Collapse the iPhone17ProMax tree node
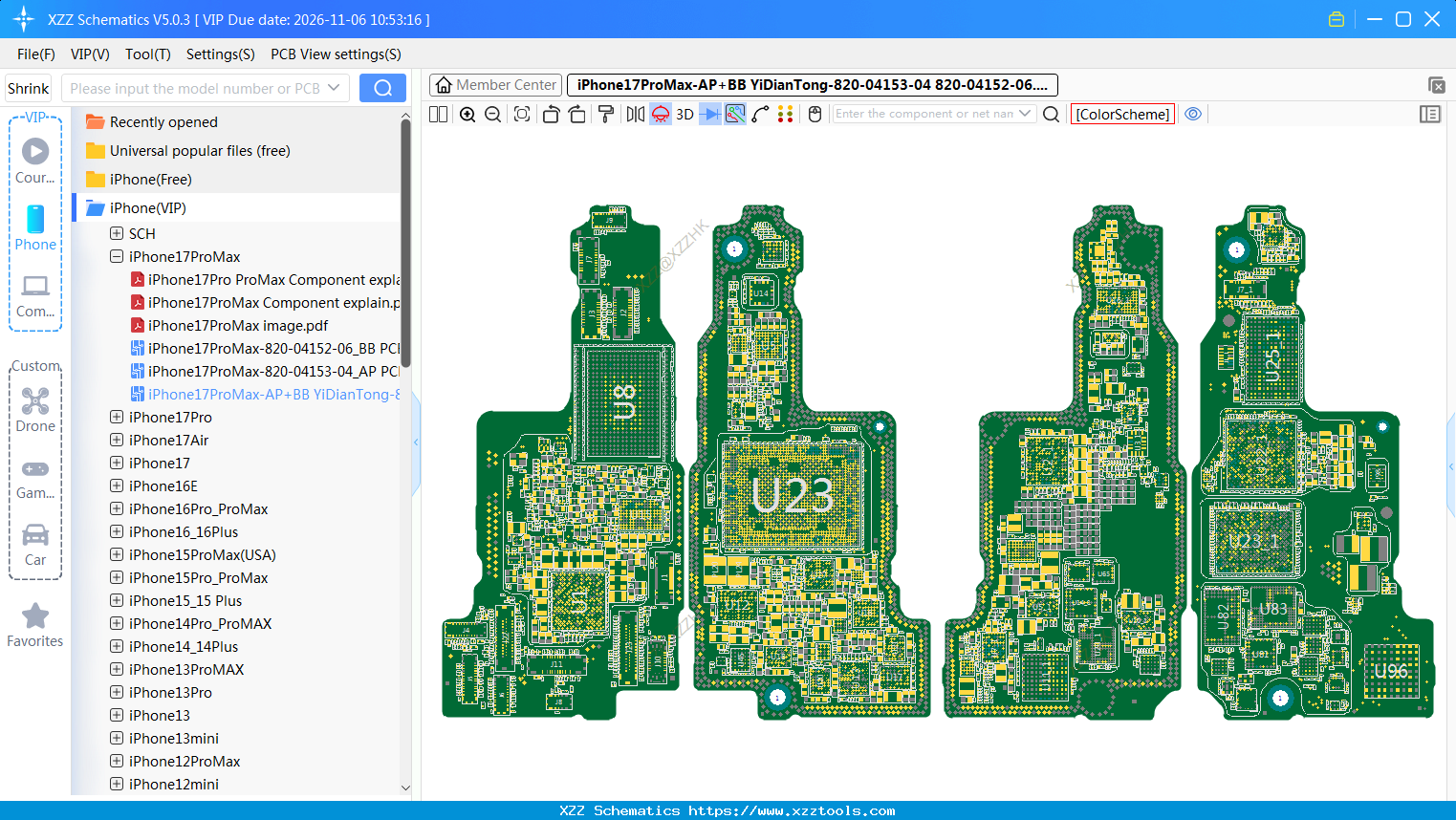Viewport: 1456px width, 820px height. click(x=117, y=256)
